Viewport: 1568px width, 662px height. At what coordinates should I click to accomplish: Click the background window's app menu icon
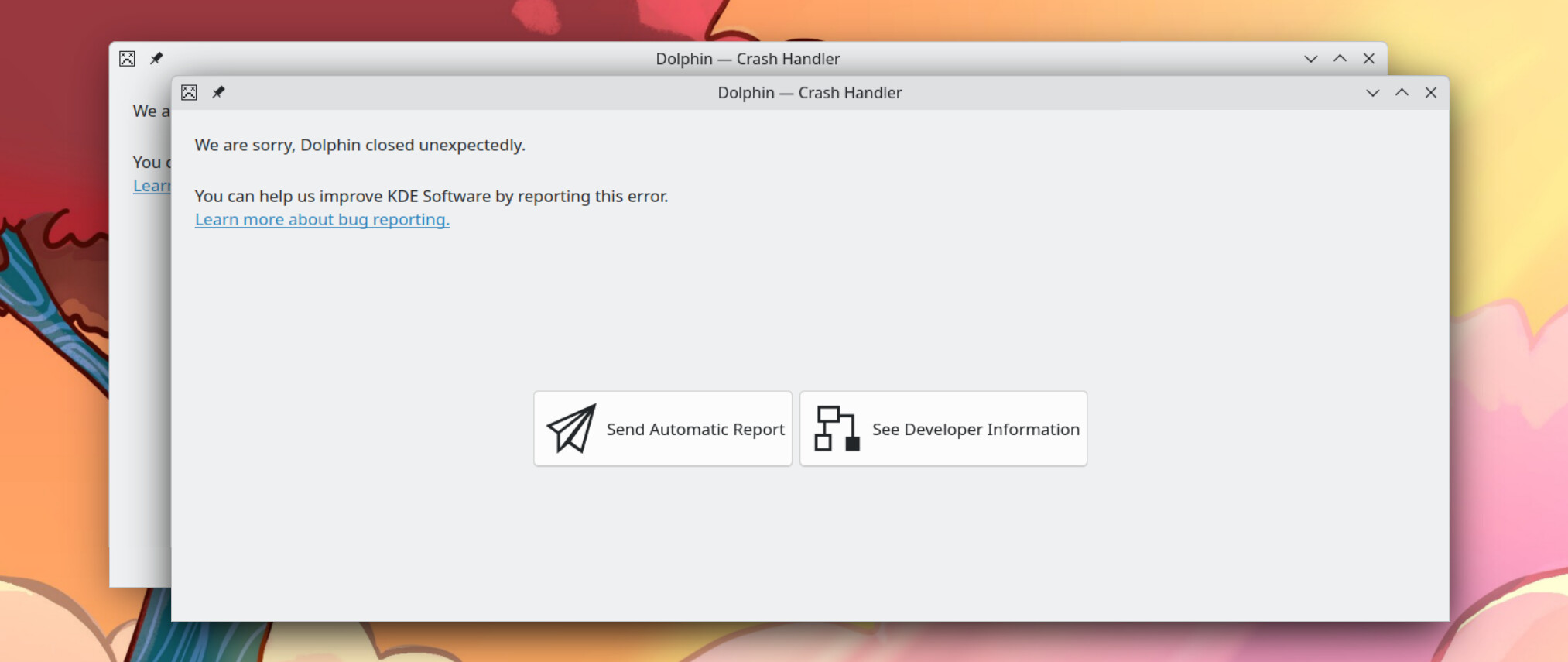tap(127, 59)
